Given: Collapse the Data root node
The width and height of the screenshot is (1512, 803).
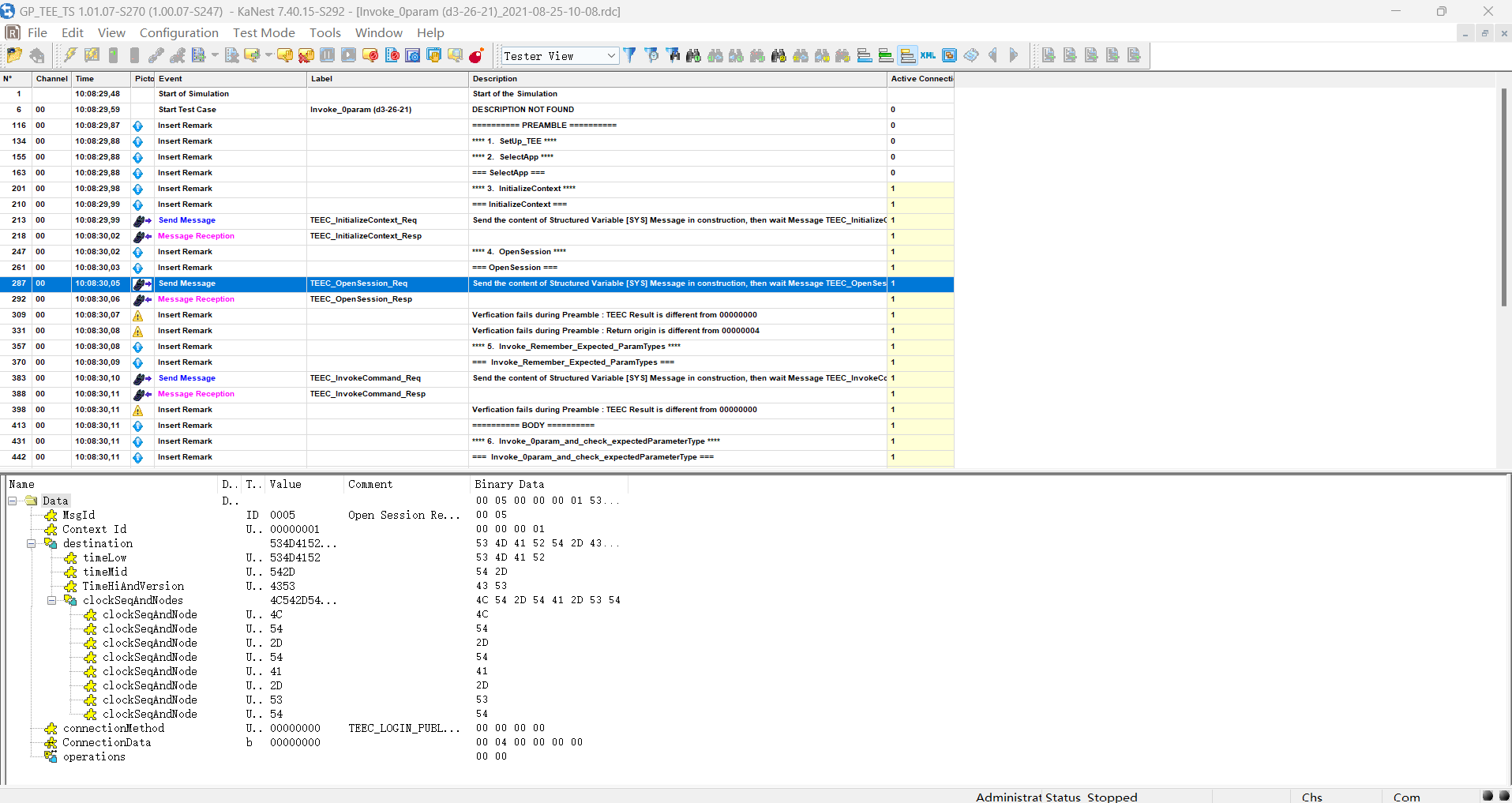Looking at the screenshot, I should (12, 501).
